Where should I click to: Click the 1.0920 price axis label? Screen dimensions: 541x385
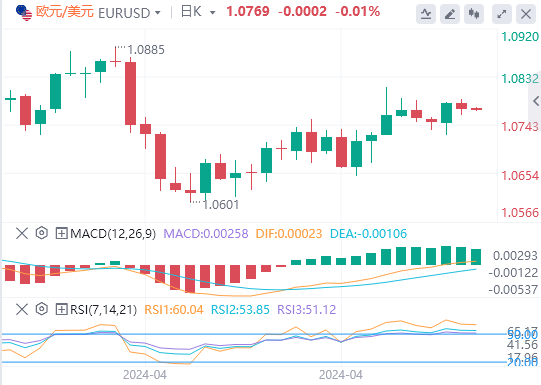click(520, 37)
